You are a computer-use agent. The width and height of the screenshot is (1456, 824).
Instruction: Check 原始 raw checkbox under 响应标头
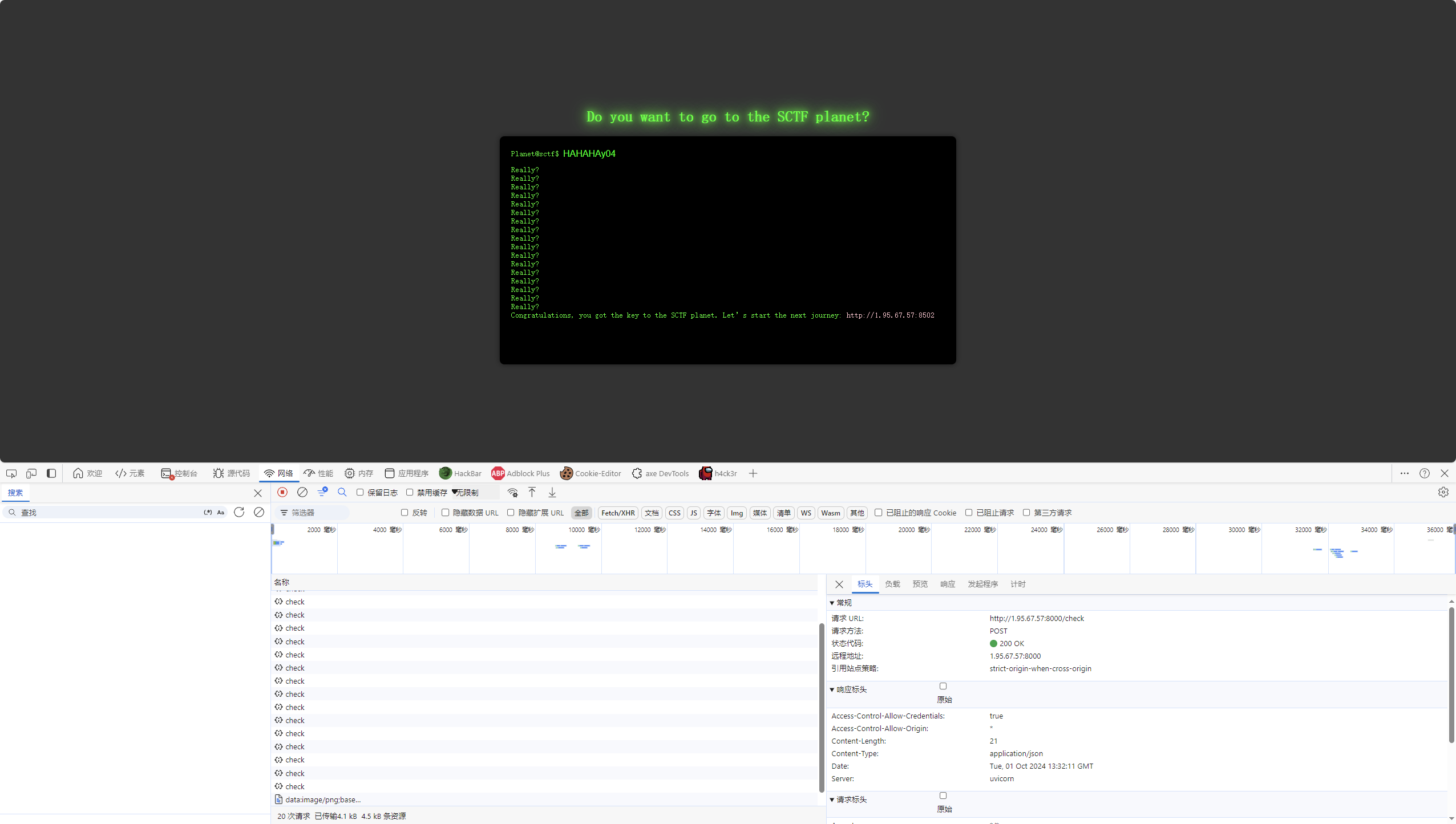[x=943, y=687]
